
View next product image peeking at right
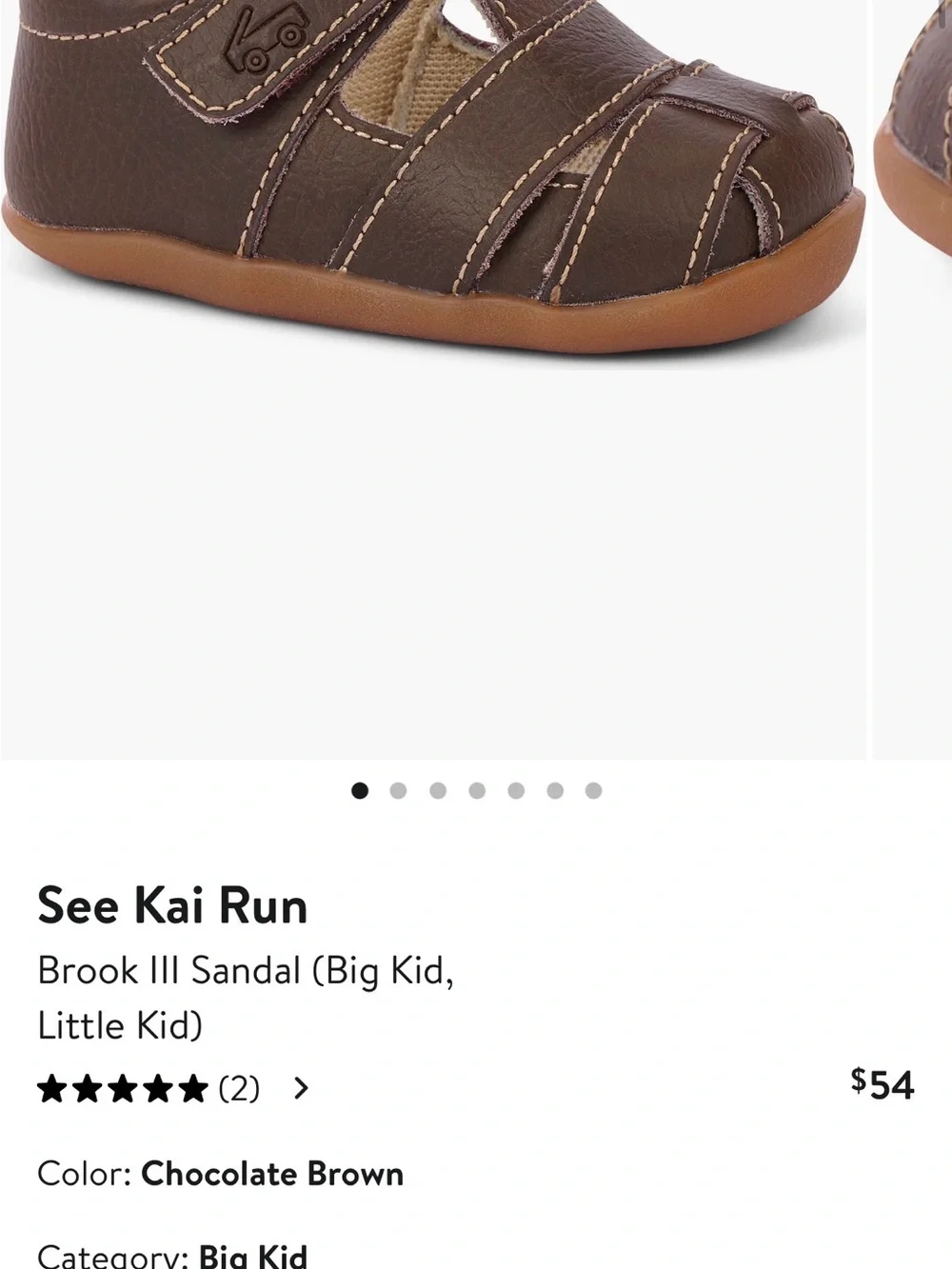coord(913,380)
